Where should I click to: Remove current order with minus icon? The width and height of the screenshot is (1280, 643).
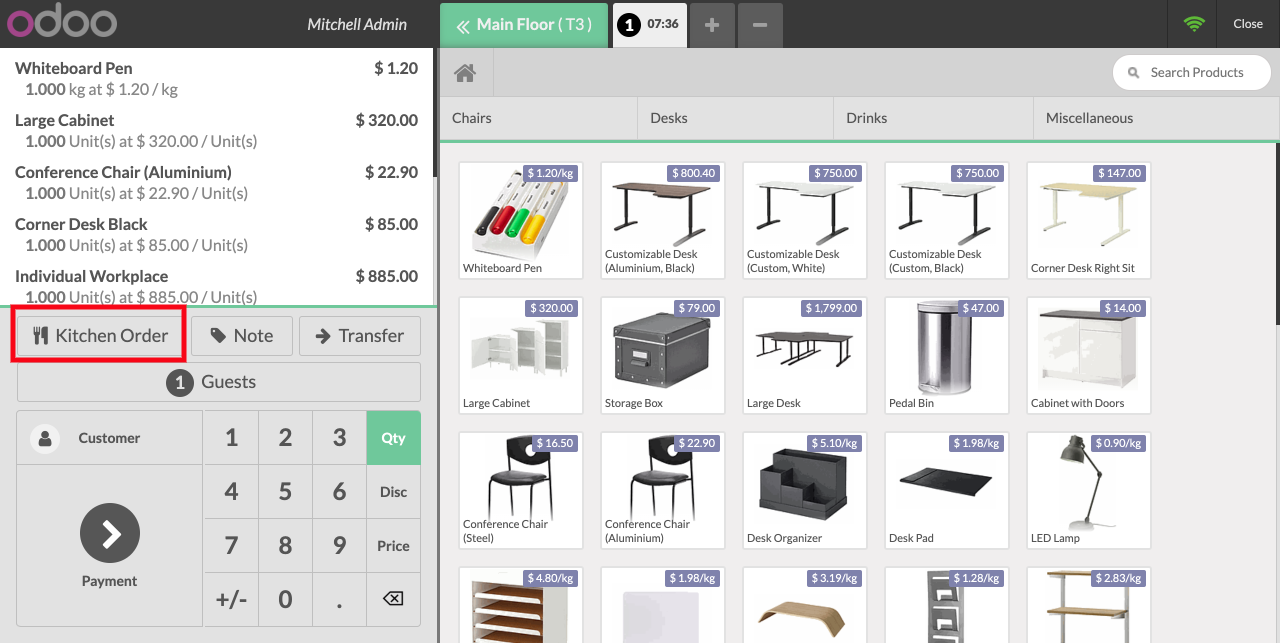[760, 25]
